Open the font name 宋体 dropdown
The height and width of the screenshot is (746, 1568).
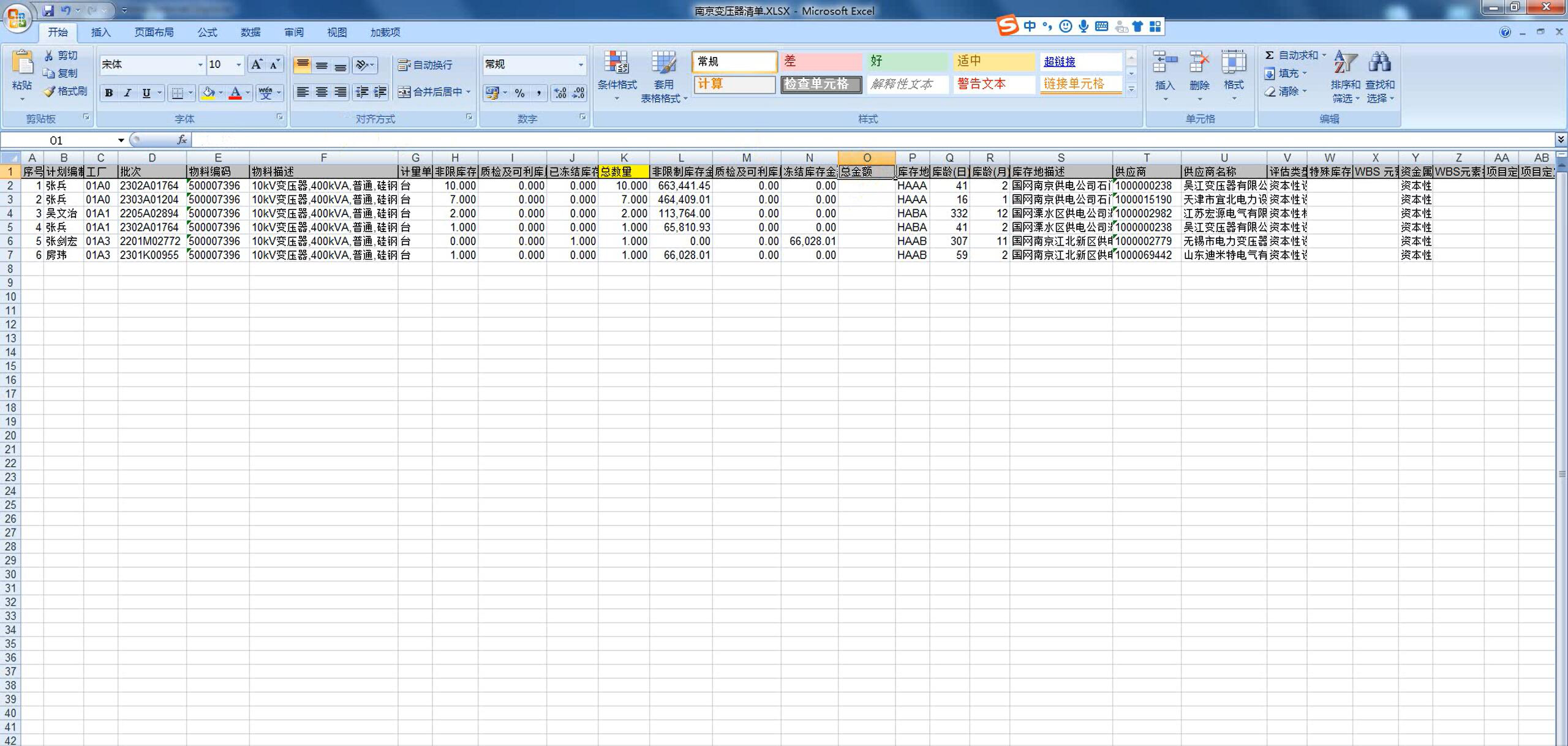pyautogui.click(x=200, y=64)
